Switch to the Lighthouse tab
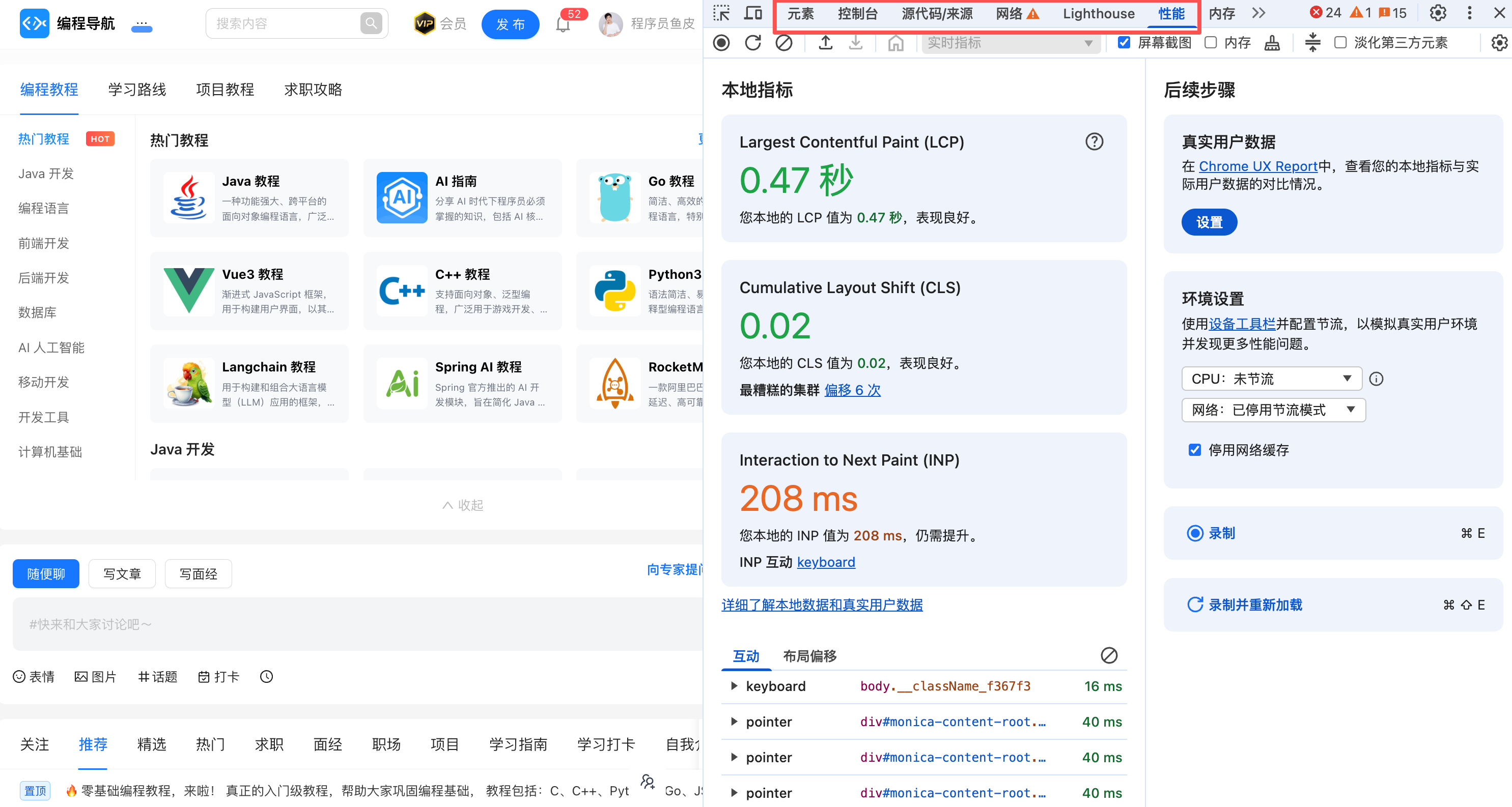 1098,14
